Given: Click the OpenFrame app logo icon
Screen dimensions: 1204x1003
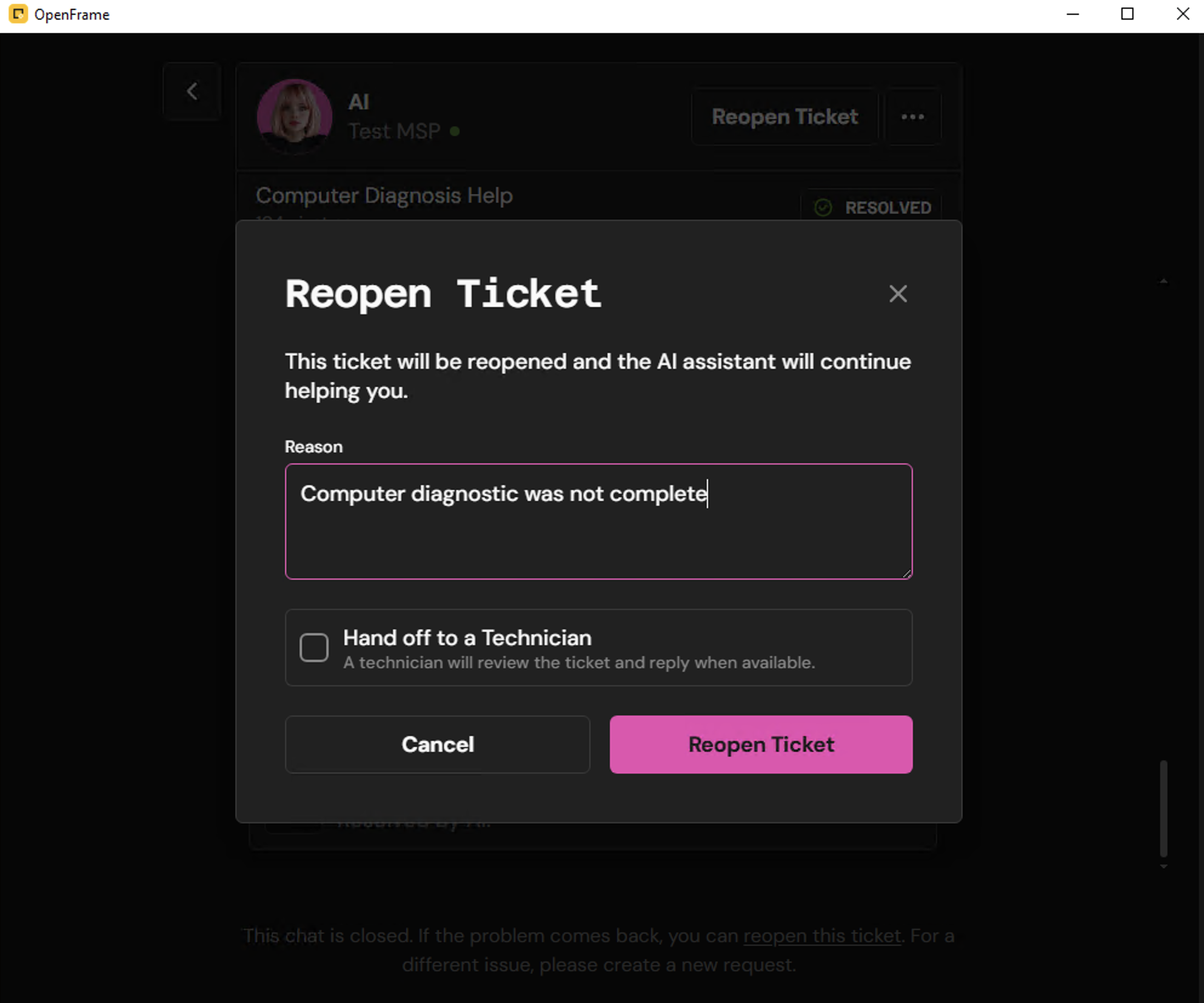Looking at the screenshot, I should click(x=18, y=14).
